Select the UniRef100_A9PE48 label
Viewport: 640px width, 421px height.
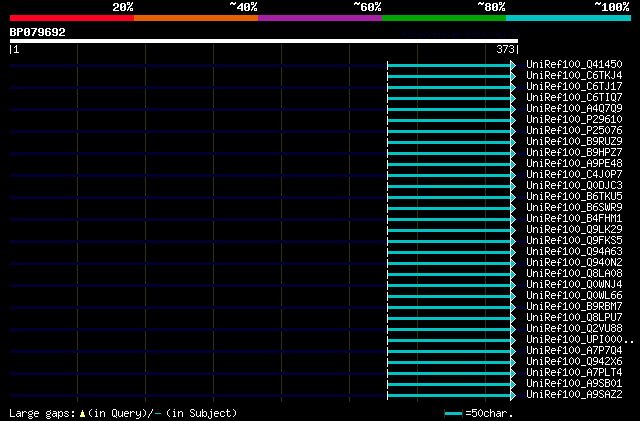coord(574,163)
